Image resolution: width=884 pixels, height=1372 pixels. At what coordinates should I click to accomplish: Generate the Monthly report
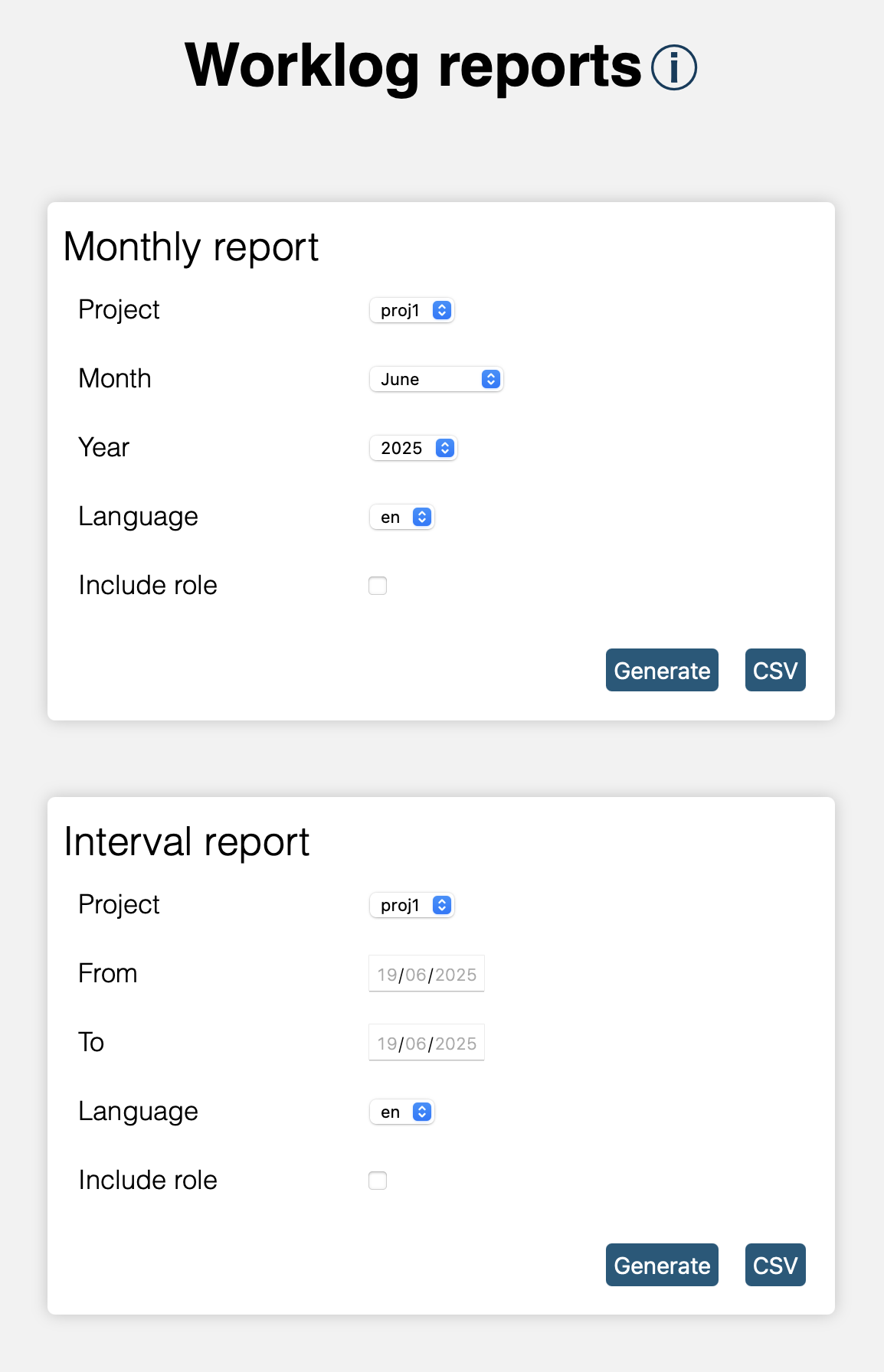pyautogui.click(x=662, y=670)
